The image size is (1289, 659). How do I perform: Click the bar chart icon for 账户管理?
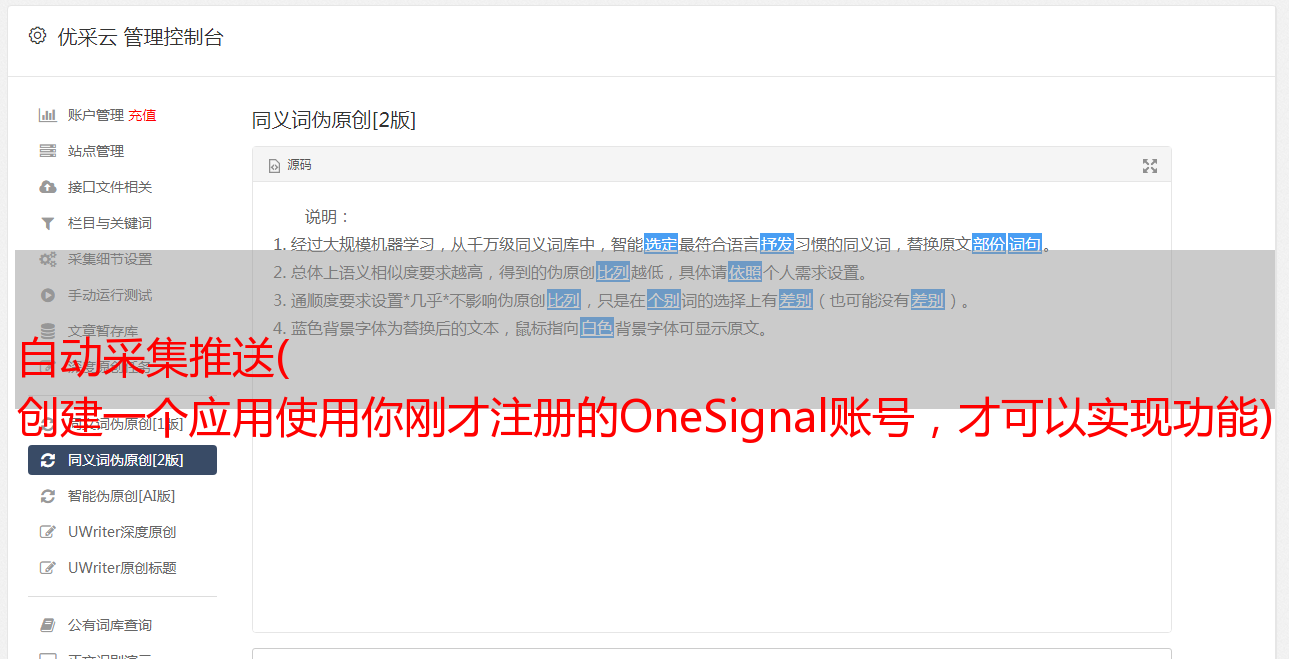pyautogui.click(x=47, y=115)
